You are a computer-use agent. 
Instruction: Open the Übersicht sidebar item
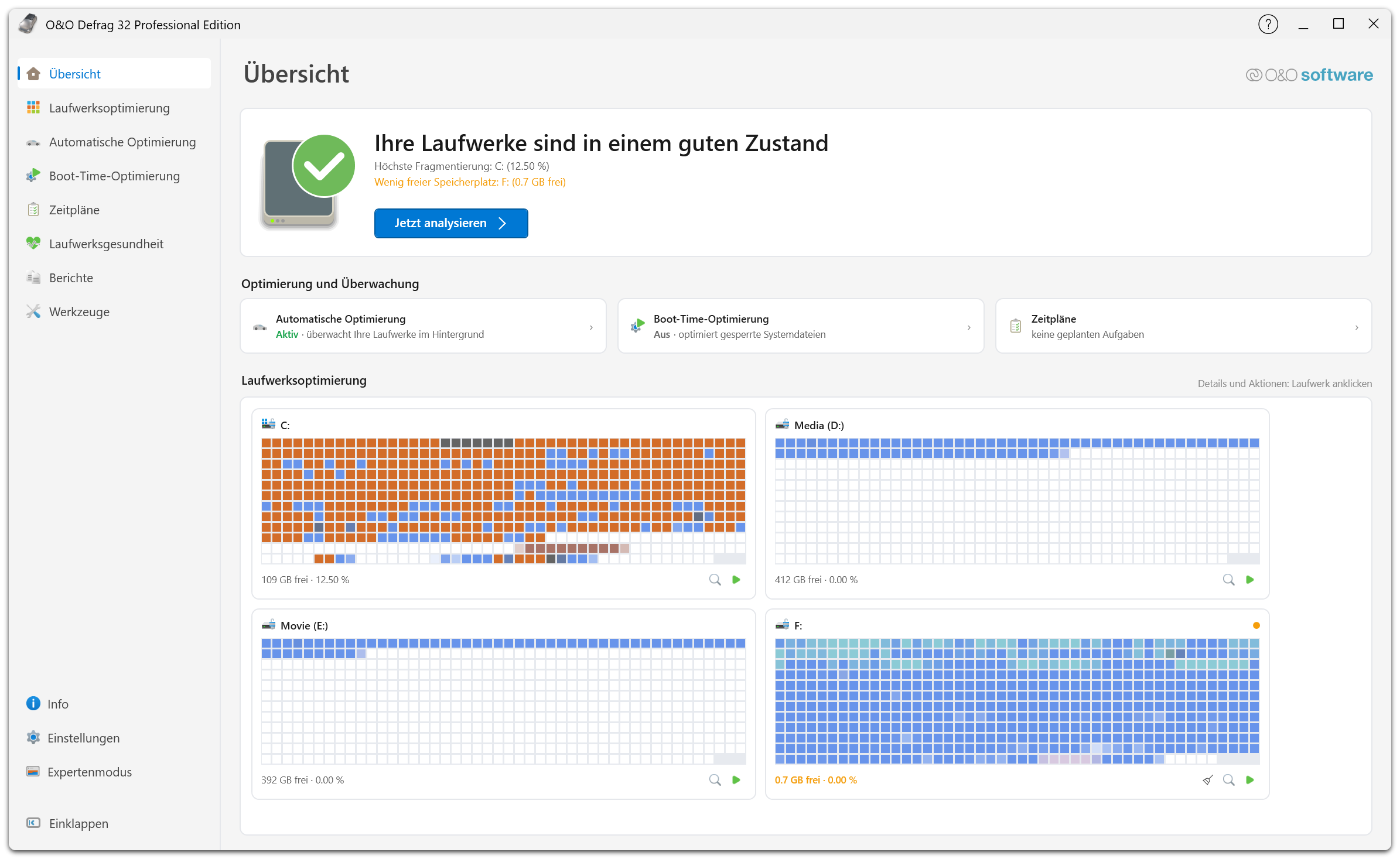114,74
